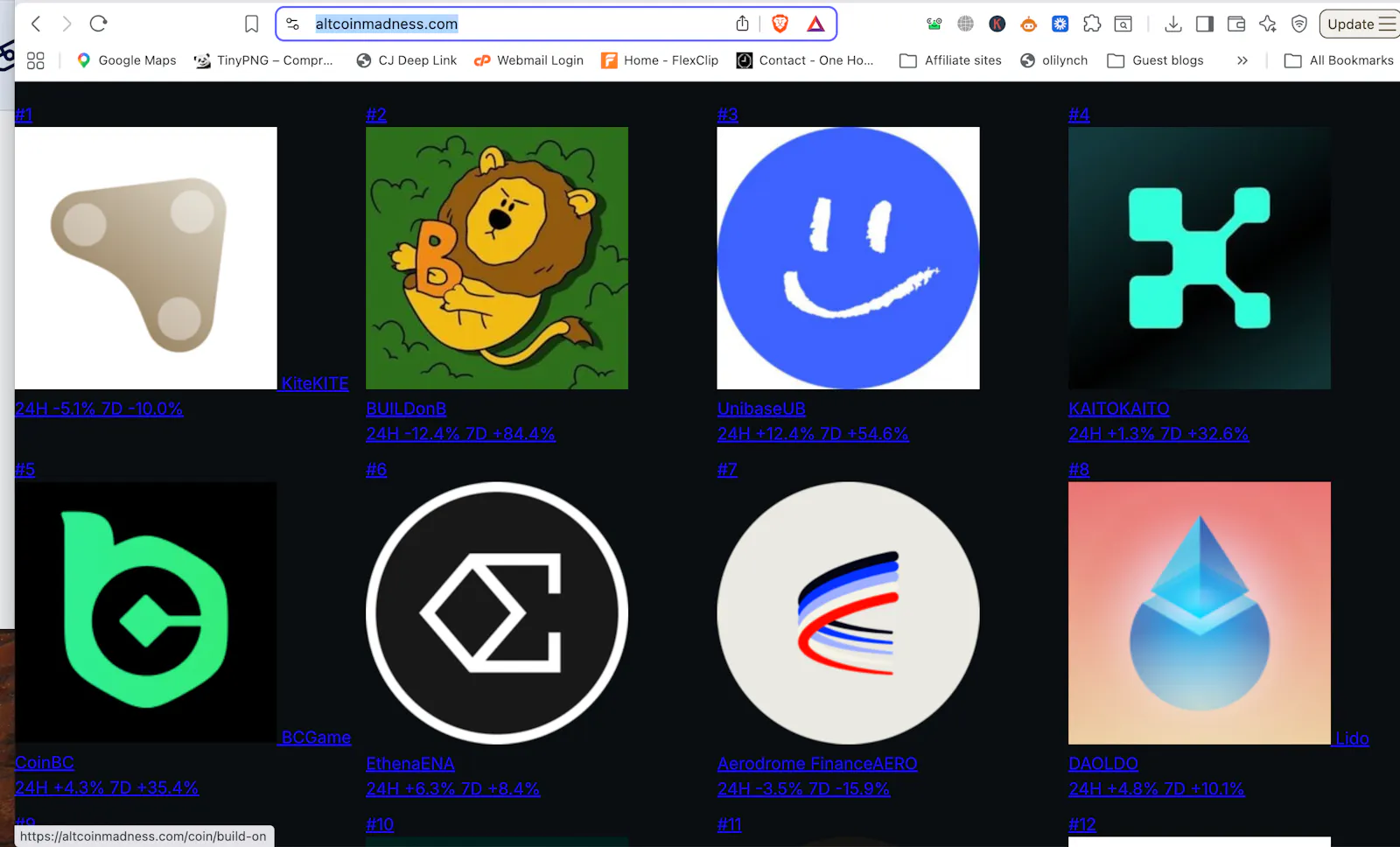Click the orange robot extension icon
Screen dimensions: 1400x847
click(1029, 24)
